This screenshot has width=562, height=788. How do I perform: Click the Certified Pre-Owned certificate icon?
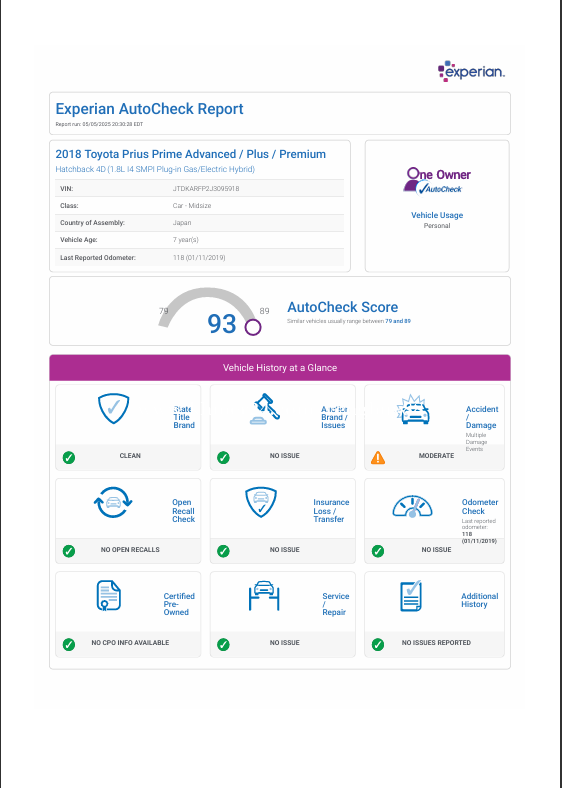click(109, 596)
